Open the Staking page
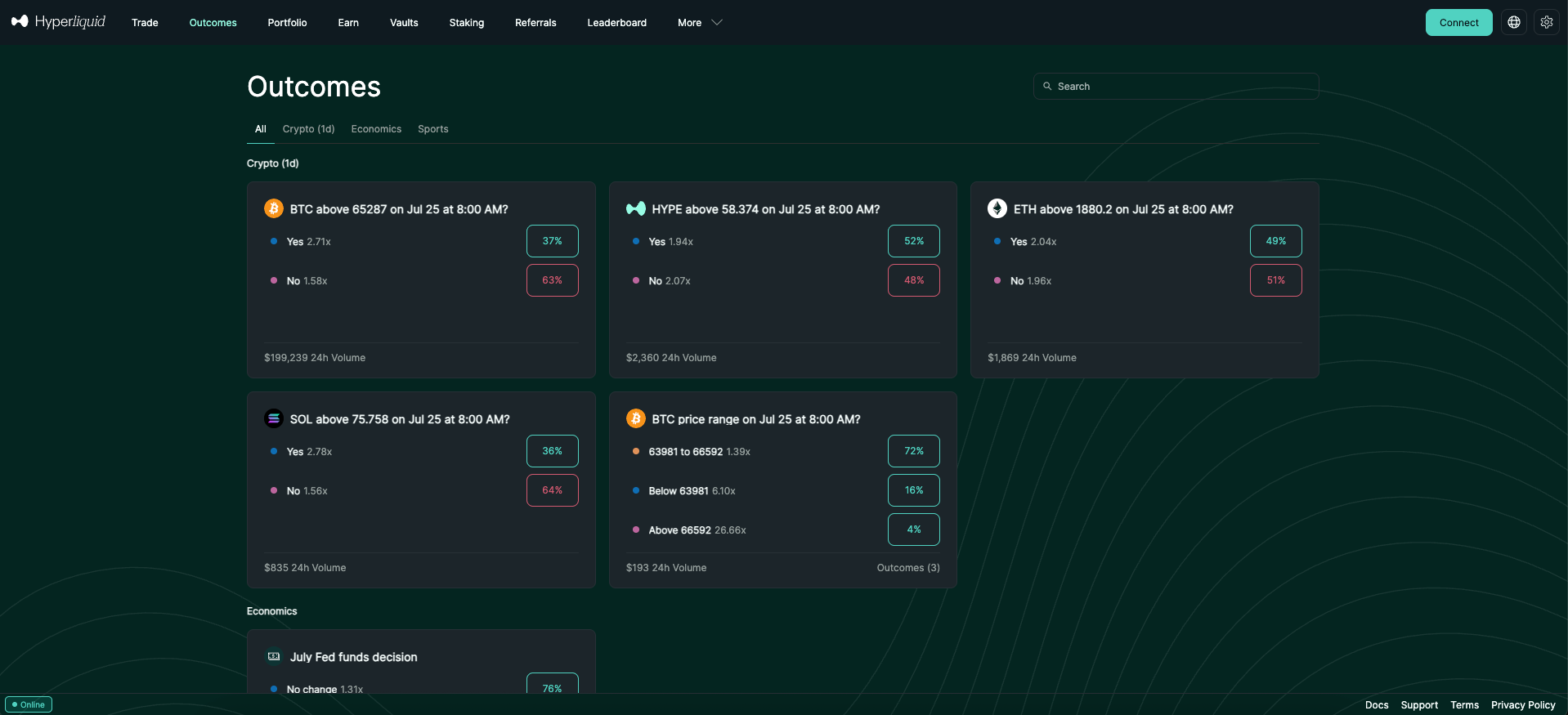 pos(467,22)
